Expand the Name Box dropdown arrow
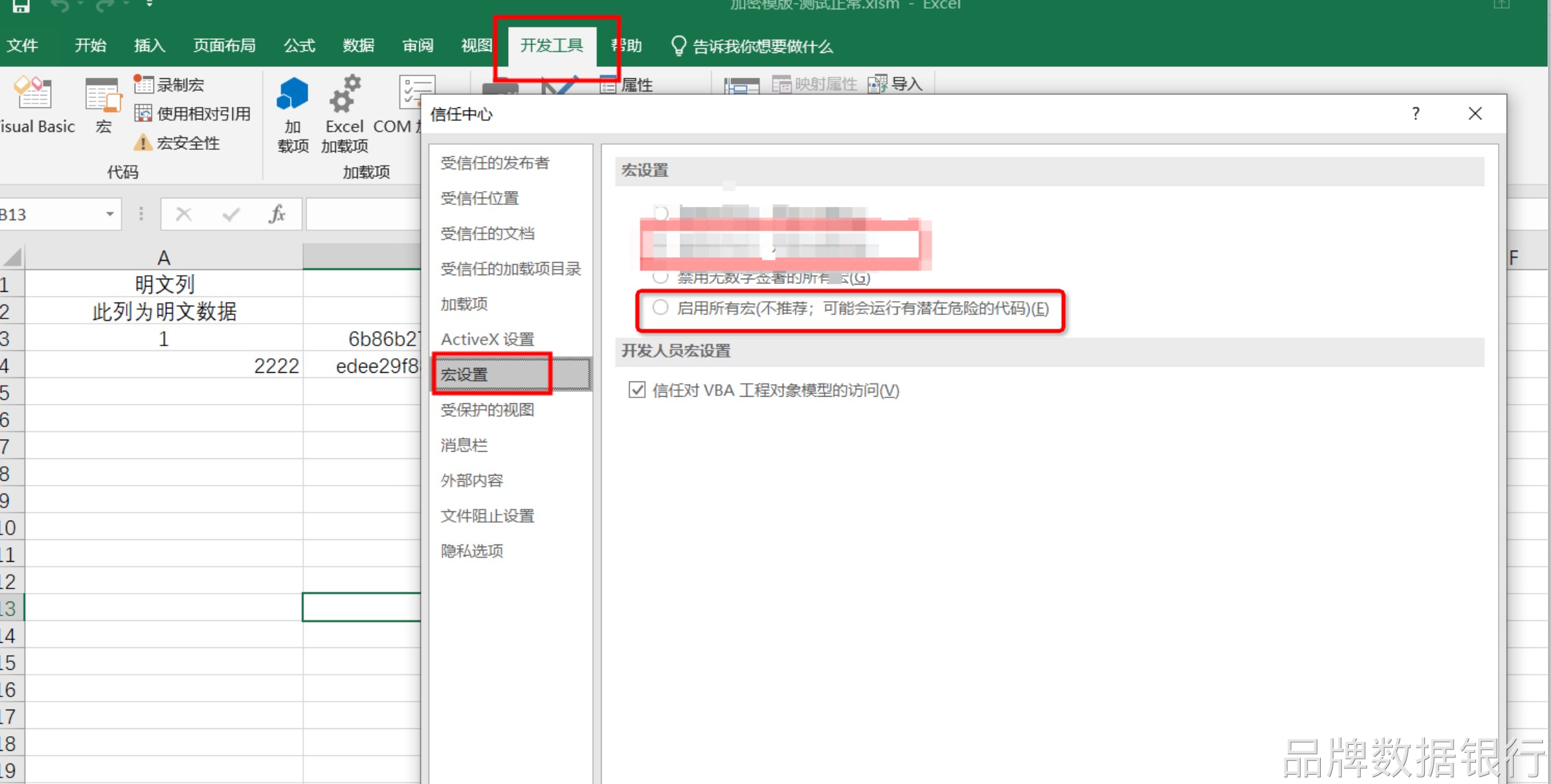 tap(110, 214)
